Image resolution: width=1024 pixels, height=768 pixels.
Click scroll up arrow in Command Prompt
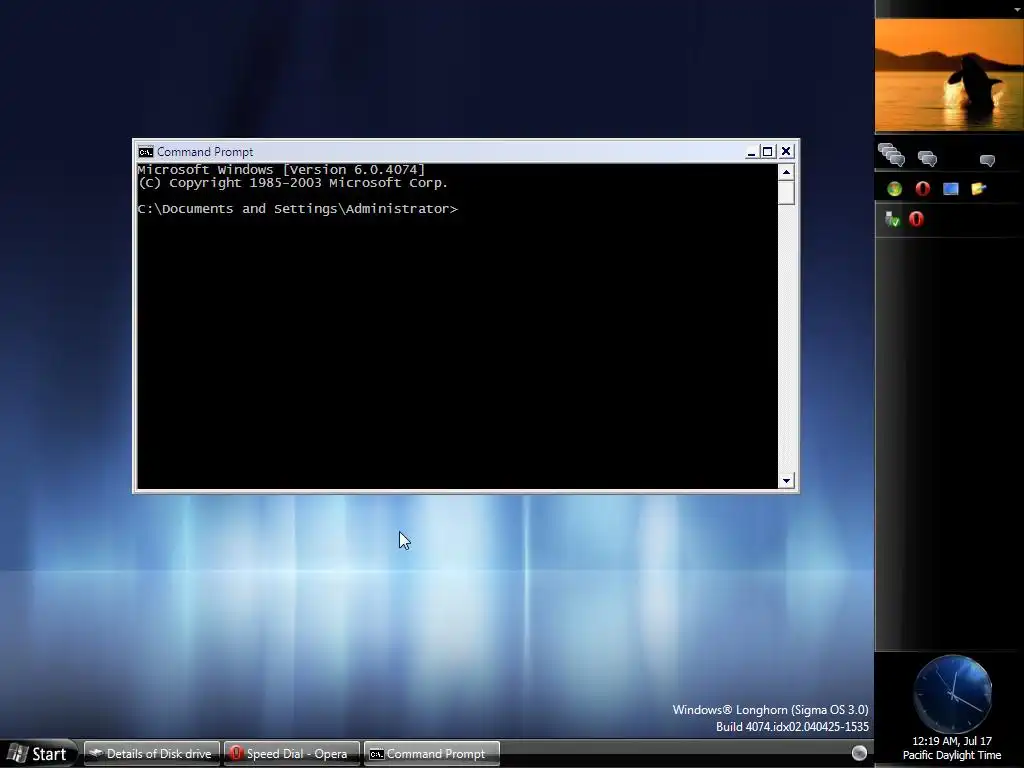(x=786, y=172)
